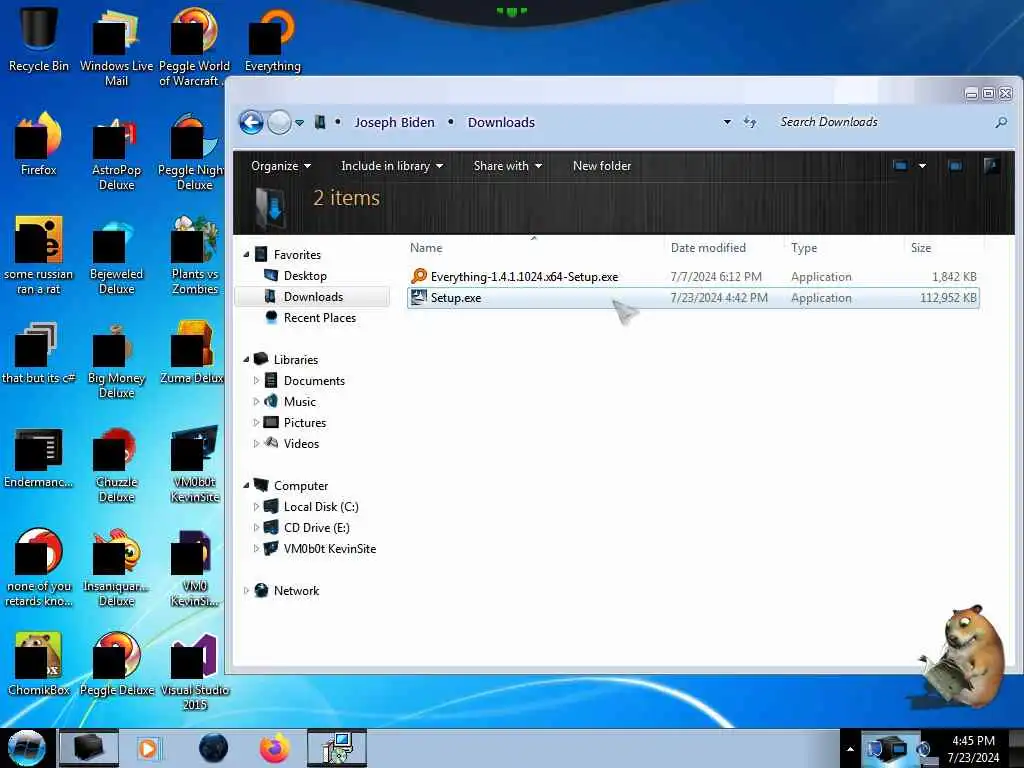The height and width of the screenshot is (768, 1024).
Task: Click the refresh icon next to address bar
Action: pyautogui.click(x=750, y=122)
